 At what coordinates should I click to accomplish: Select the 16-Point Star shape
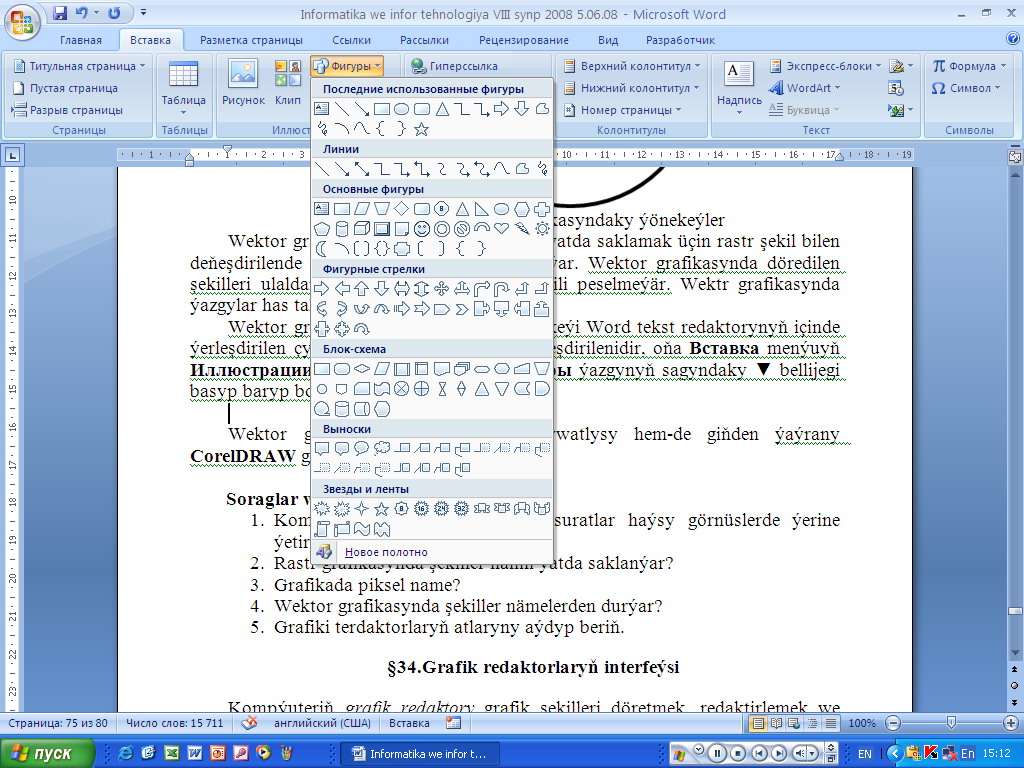(x=422, y=509)
